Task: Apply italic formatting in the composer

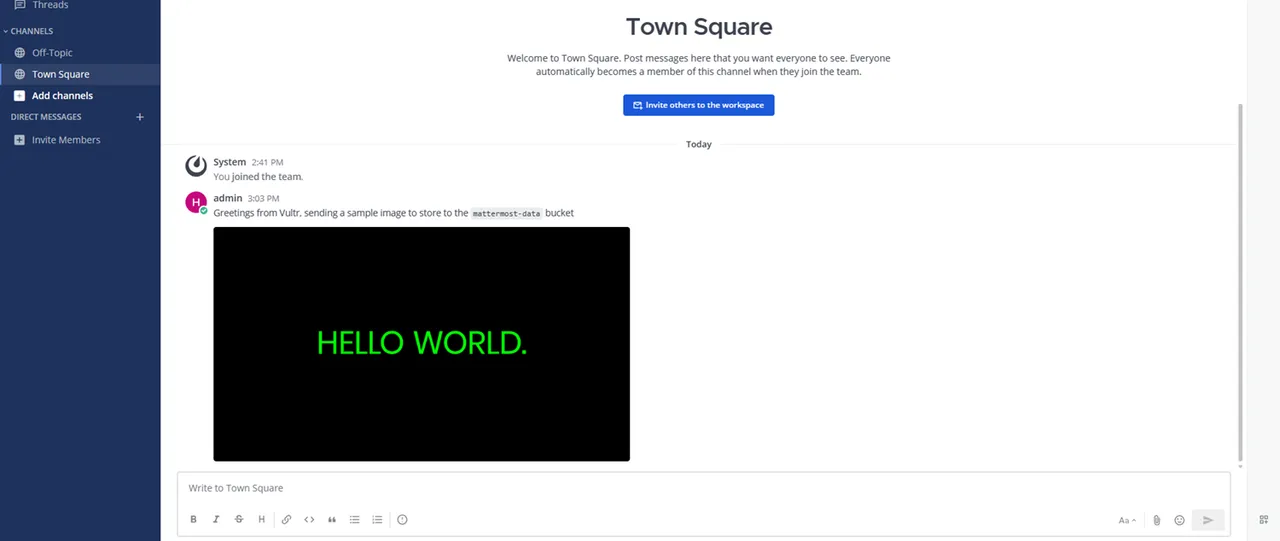Action: 216,520
